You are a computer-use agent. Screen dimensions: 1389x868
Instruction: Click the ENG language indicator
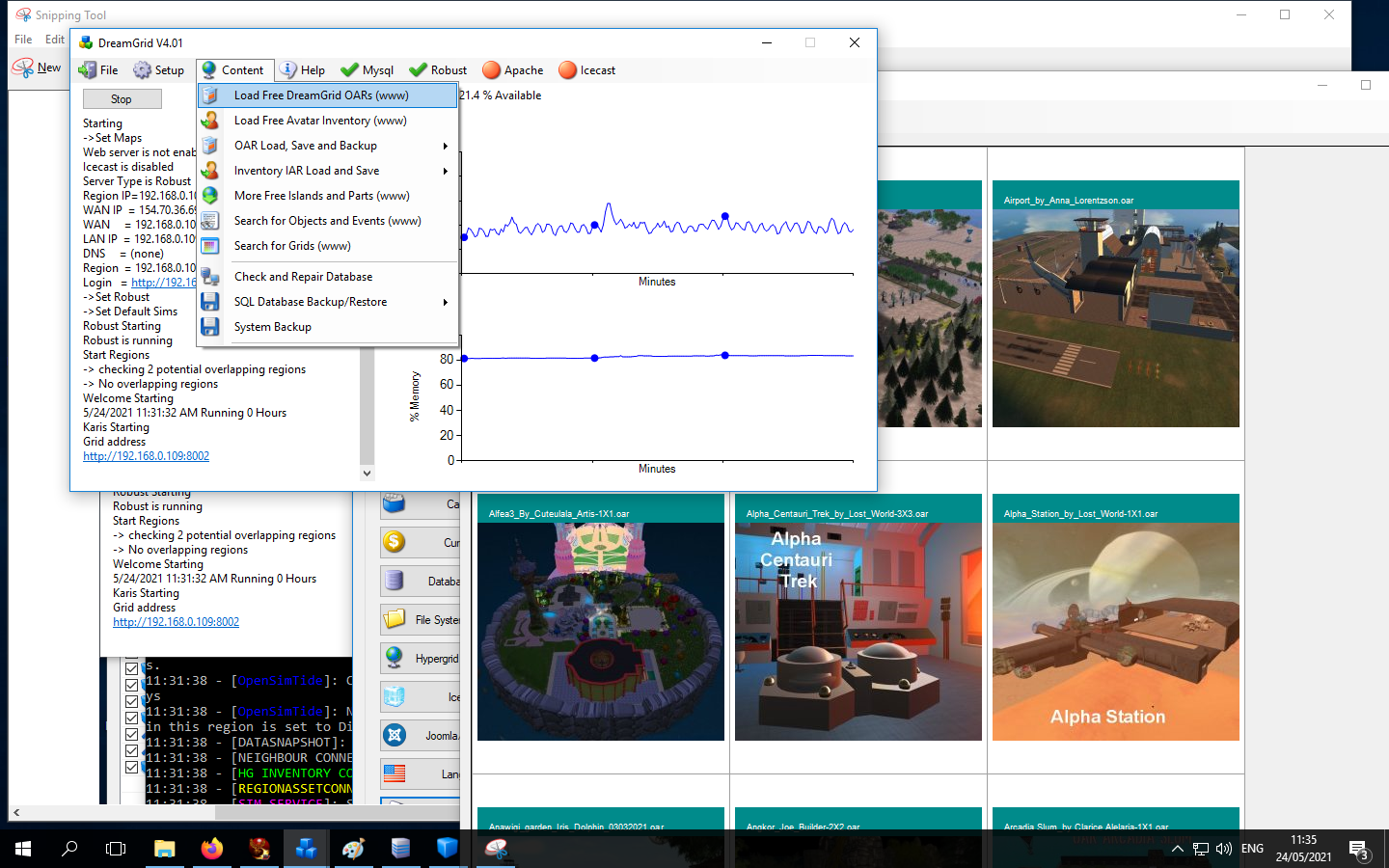tap(1252, 849)
